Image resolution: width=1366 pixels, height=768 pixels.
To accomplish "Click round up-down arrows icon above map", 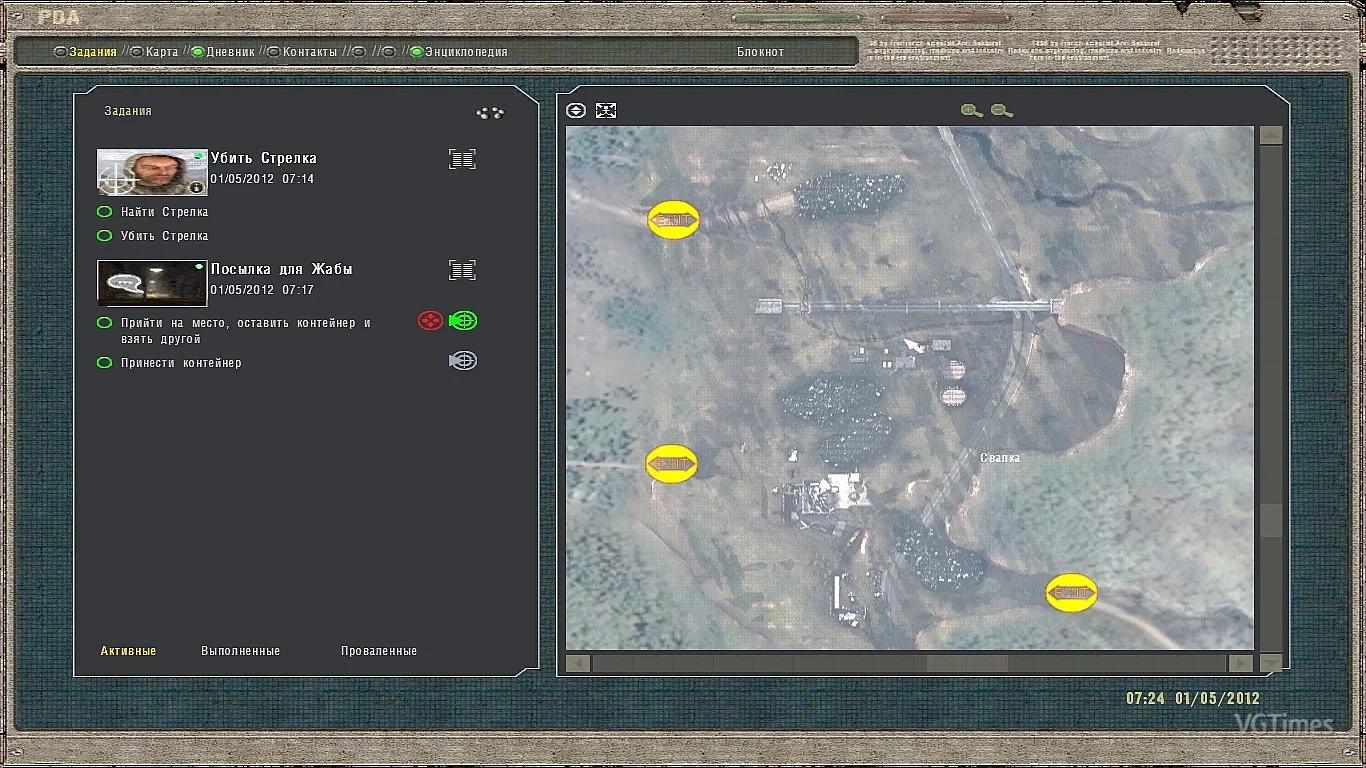I will pyautogui.click(x=576, y=111).
